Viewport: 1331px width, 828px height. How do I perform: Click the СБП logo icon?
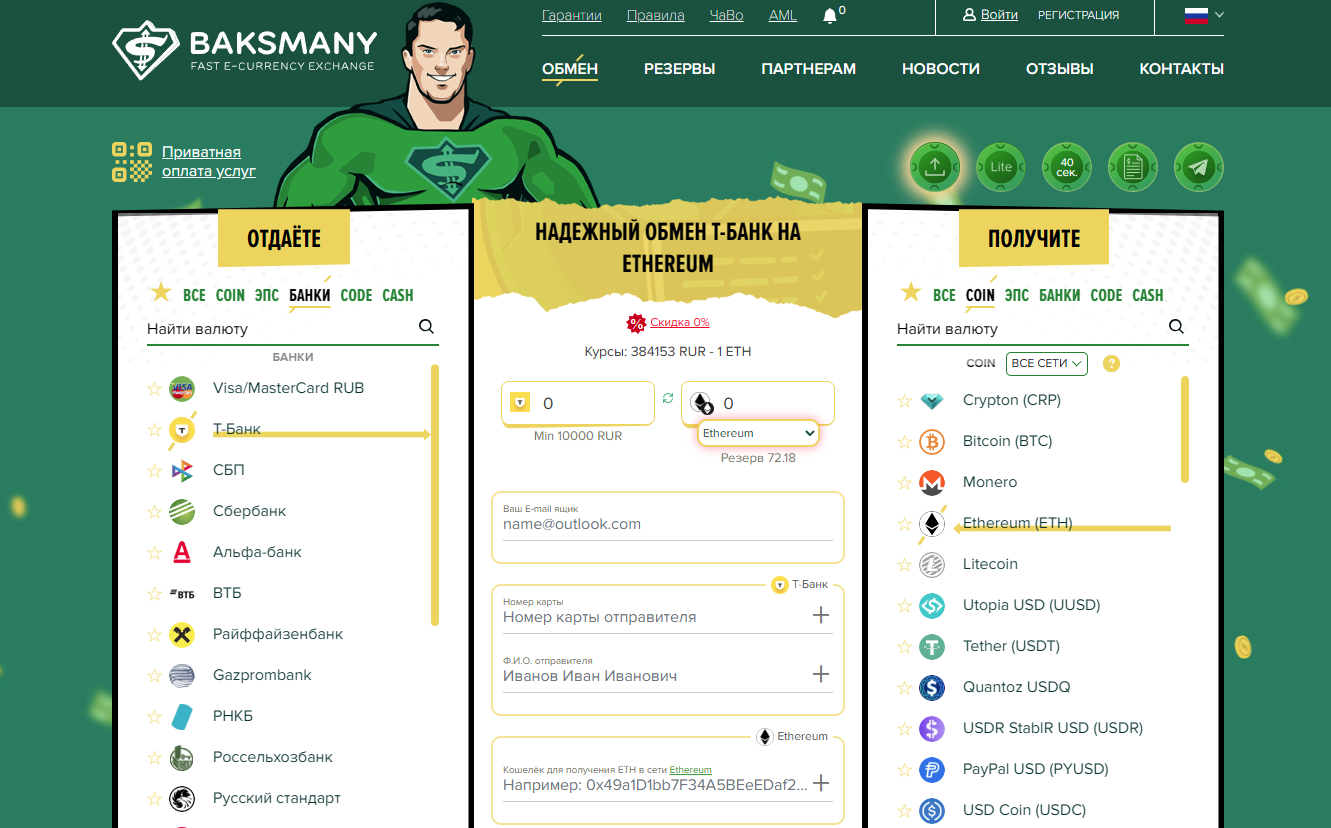click(182, 470)
